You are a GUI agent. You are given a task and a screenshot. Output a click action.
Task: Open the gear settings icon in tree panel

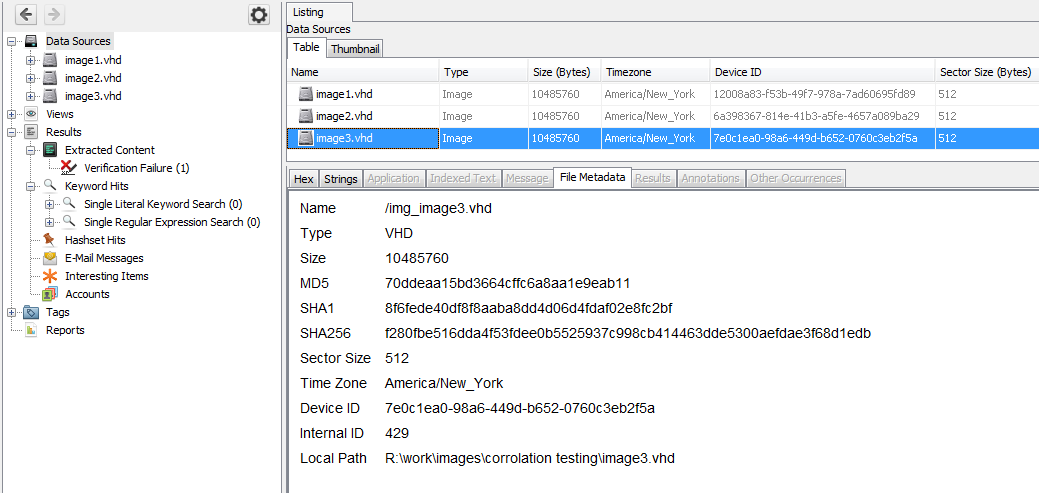pyautogui.click(x=259, y=14)
